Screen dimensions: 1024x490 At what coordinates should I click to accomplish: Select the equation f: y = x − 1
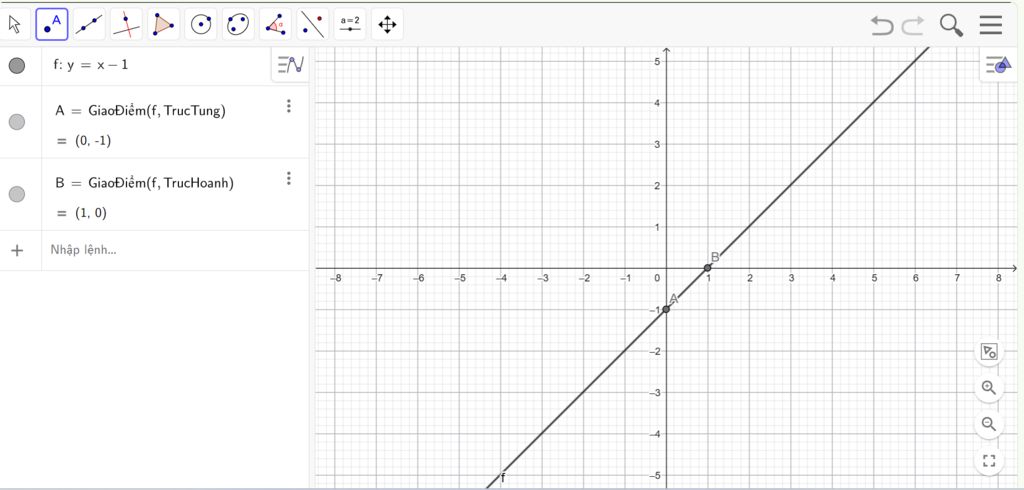click(x=91, y=65)
